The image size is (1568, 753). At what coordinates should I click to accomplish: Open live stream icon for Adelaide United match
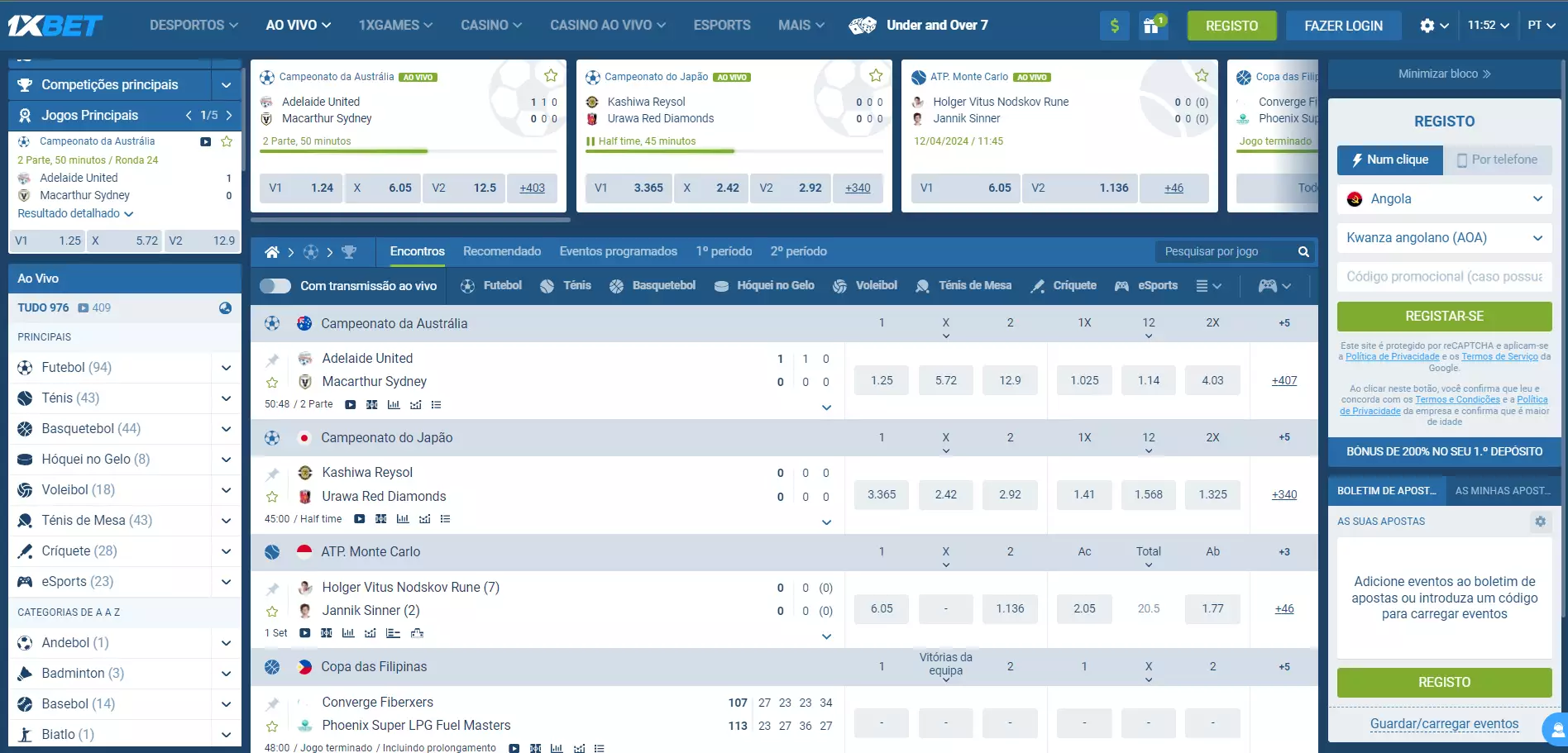pyautogui.click(x=351, y=405)
